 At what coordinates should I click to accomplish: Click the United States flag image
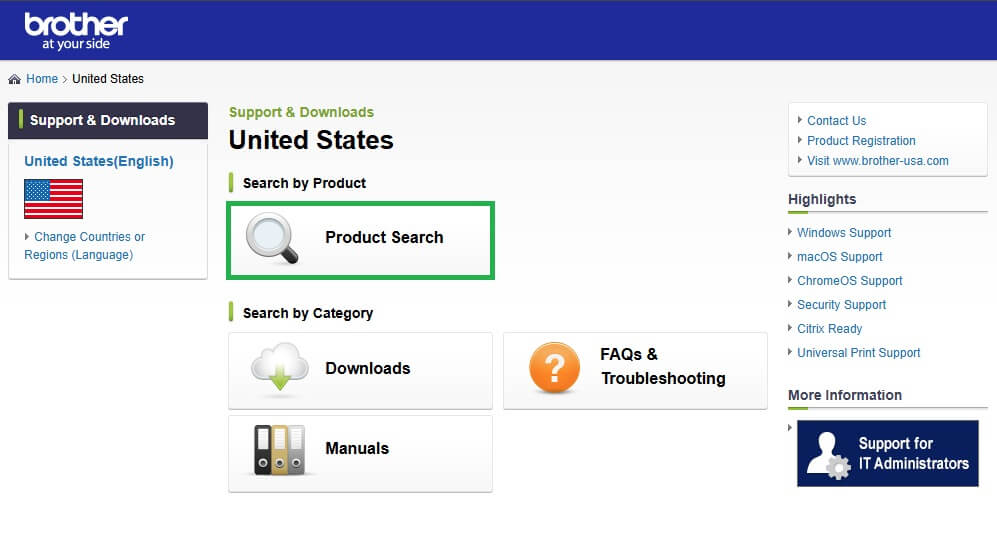coord(53,199)
